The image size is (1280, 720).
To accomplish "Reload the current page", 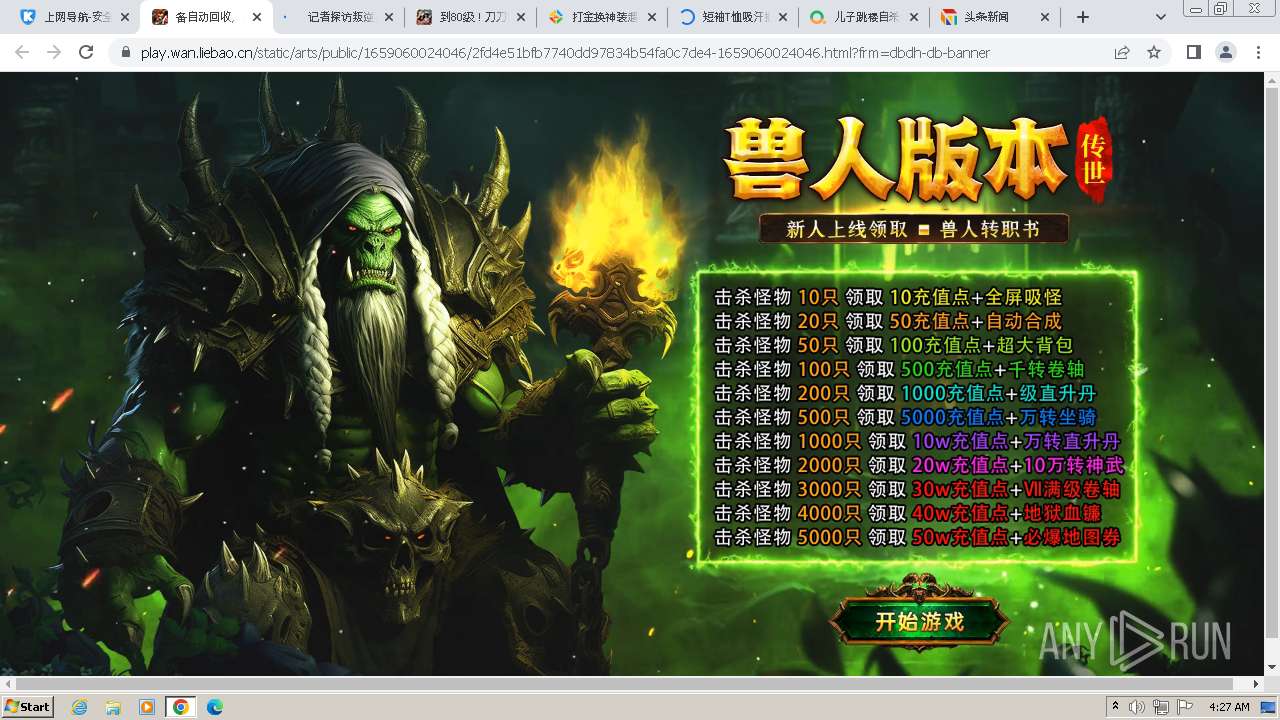I will [x=86, y=52].
